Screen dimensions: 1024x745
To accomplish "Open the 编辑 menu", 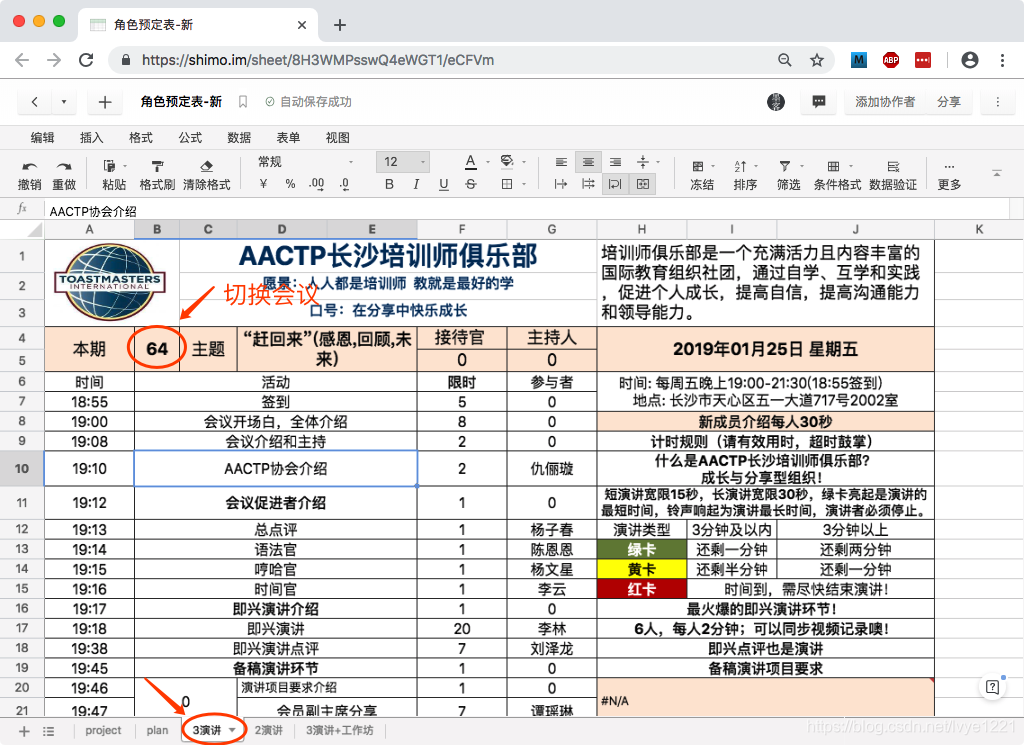I will 42,138.
